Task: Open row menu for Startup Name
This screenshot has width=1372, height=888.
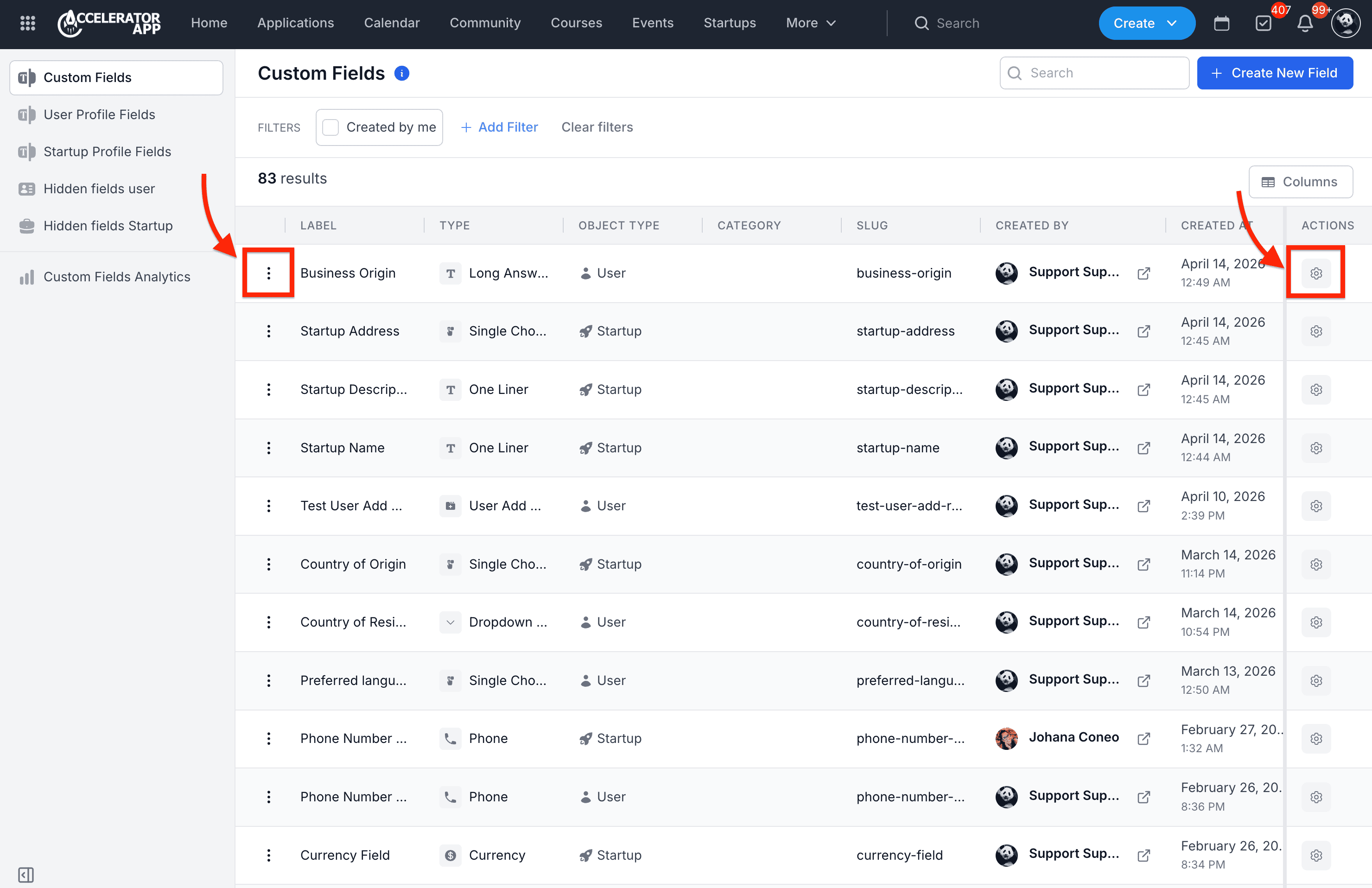Action: click(x=269, y=448)
